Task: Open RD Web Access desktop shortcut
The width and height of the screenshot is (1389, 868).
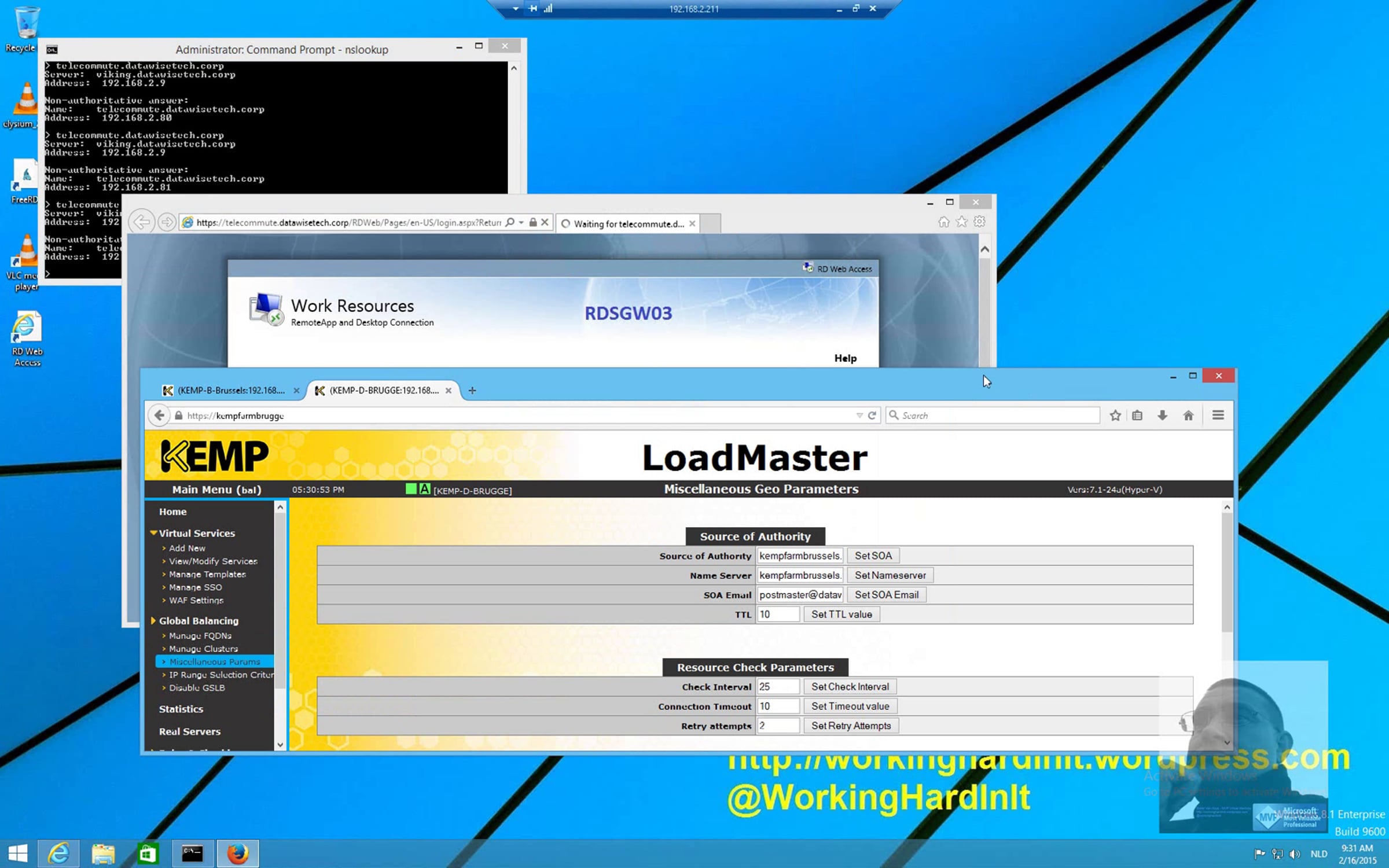Action: point(27,339)
